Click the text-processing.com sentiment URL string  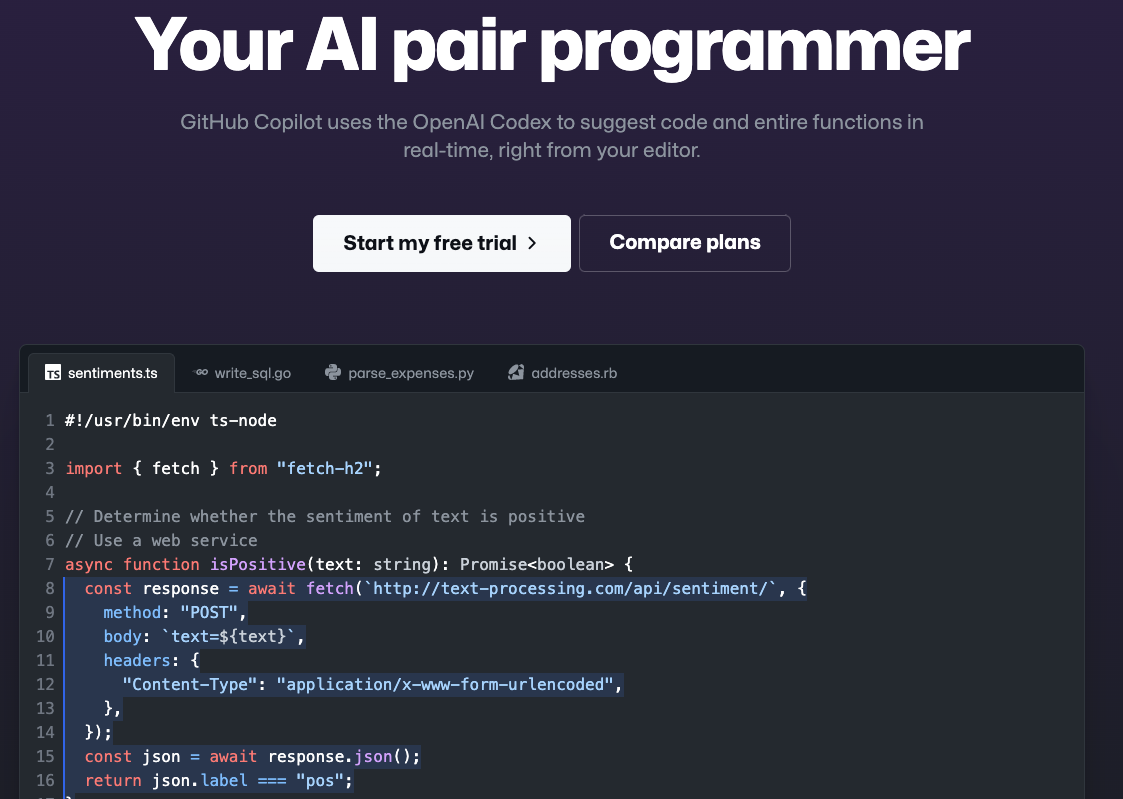571,589
